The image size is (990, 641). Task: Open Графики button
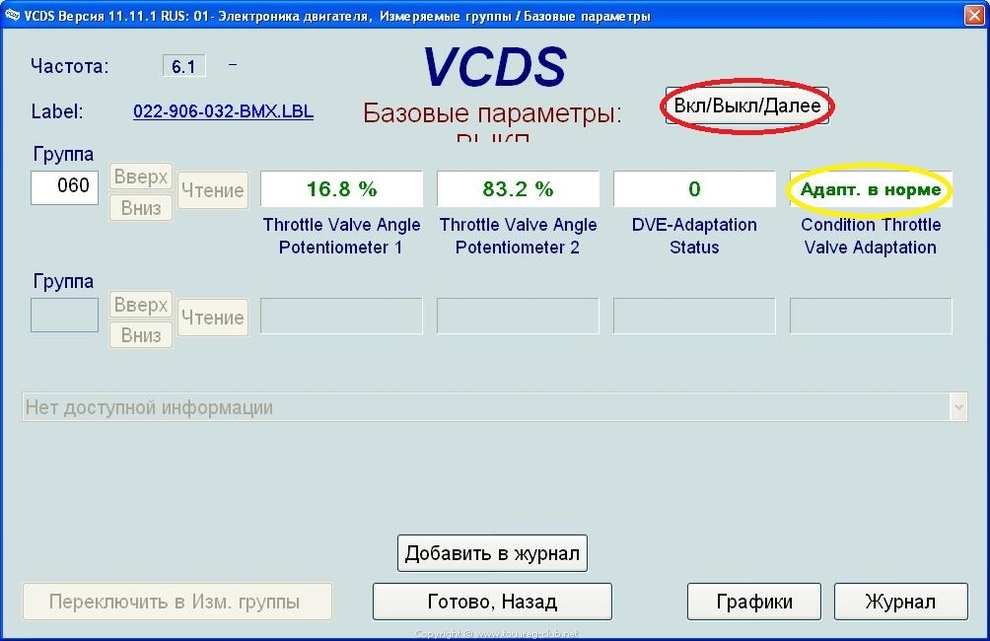754,601
